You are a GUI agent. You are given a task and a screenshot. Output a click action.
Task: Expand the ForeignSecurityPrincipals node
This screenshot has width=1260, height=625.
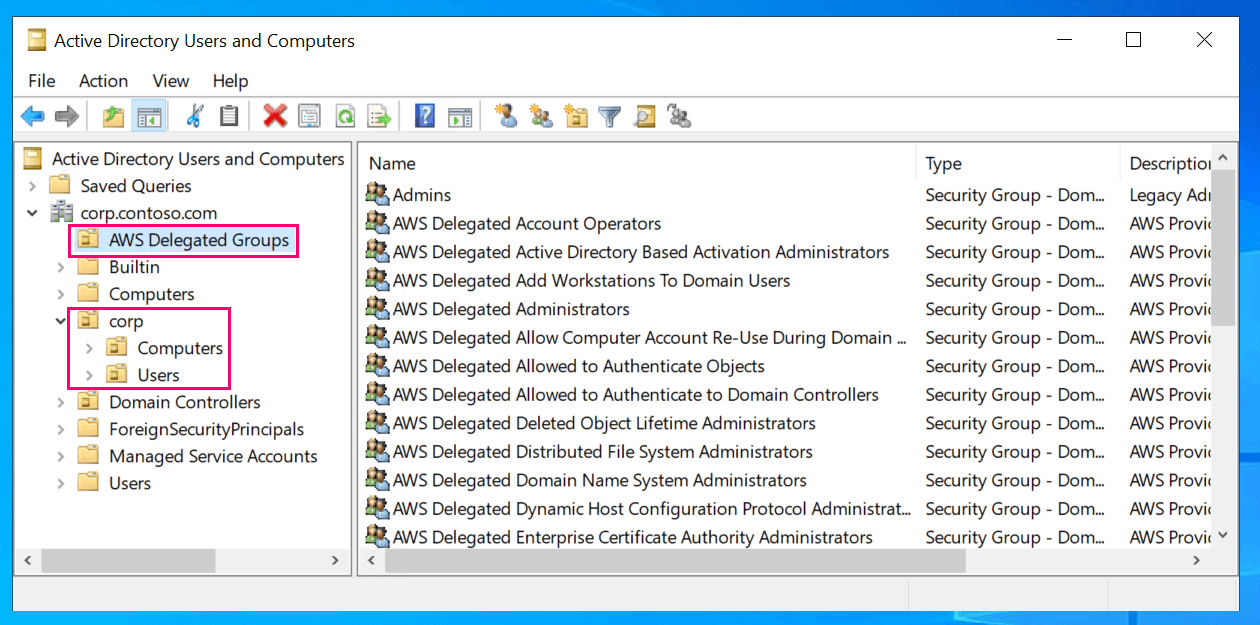(x=62, y=429)
